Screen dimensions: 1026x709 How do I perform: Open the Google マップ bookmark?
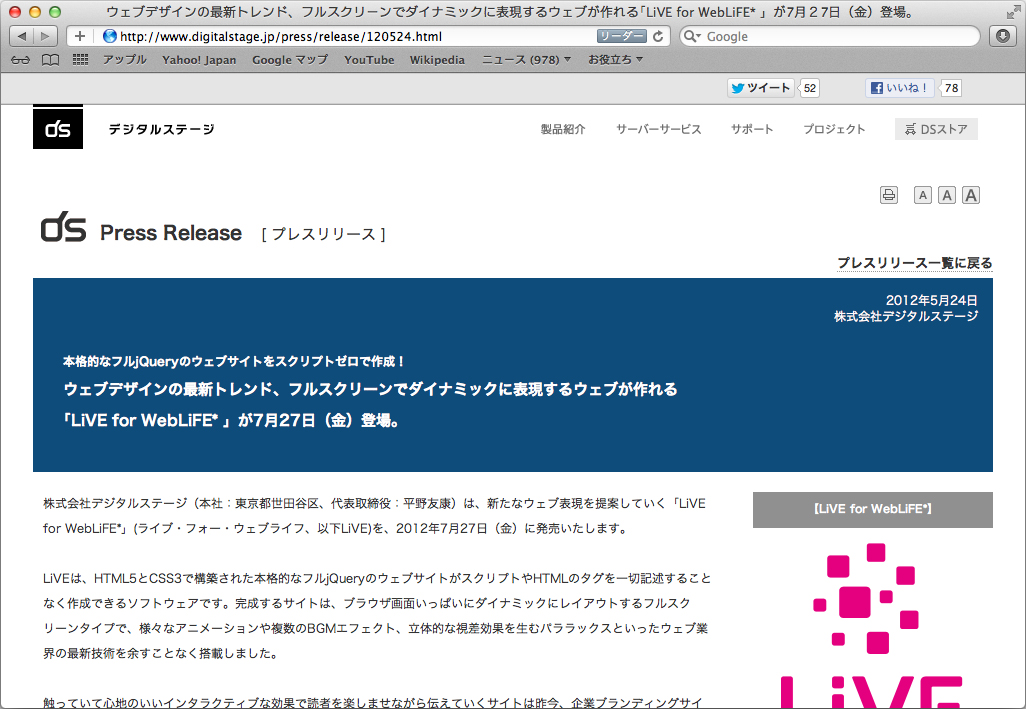pyautogui.click(x=290, y=60)
